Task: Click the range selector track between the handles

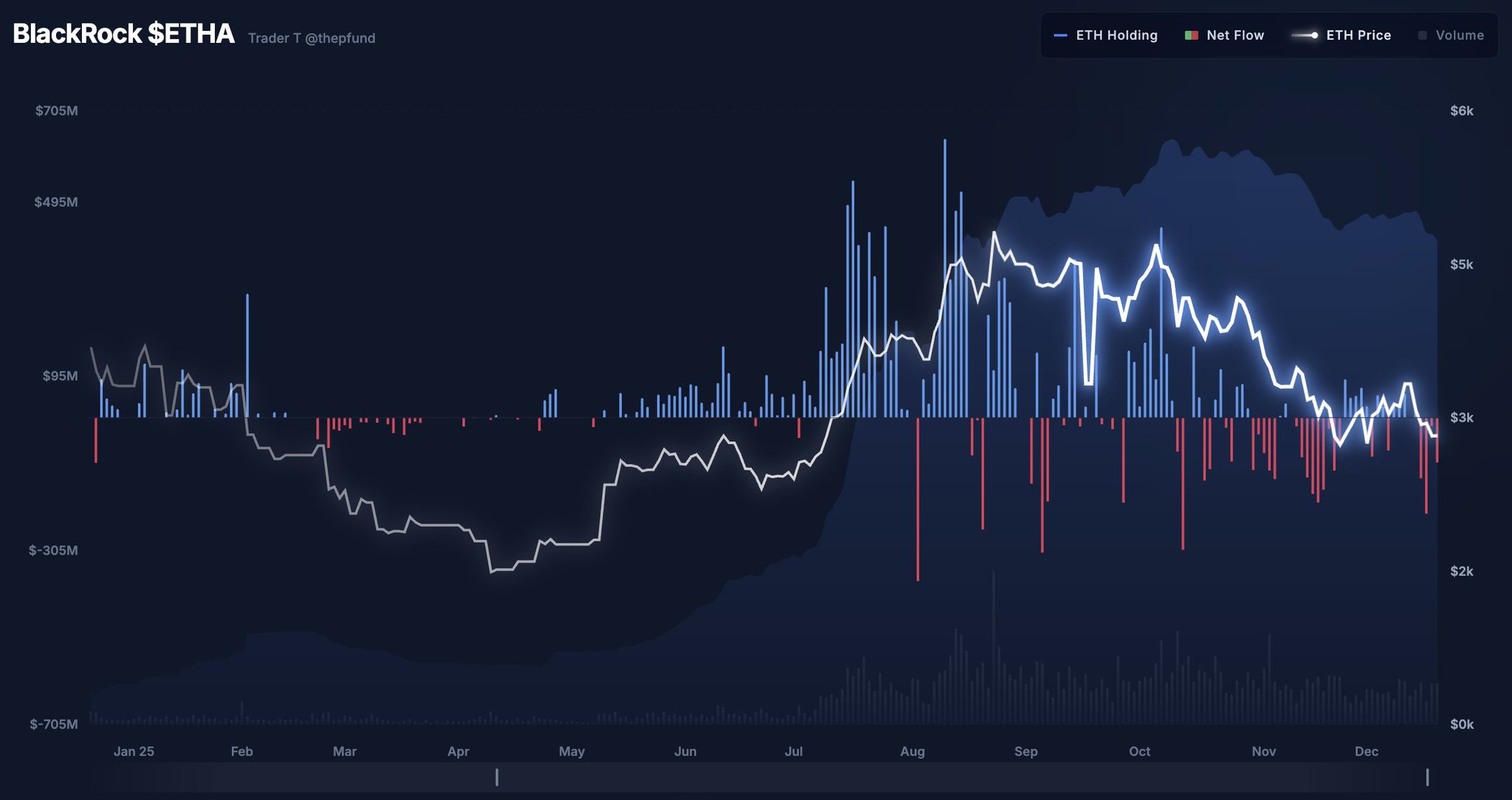Action: [x=960, y=777]
